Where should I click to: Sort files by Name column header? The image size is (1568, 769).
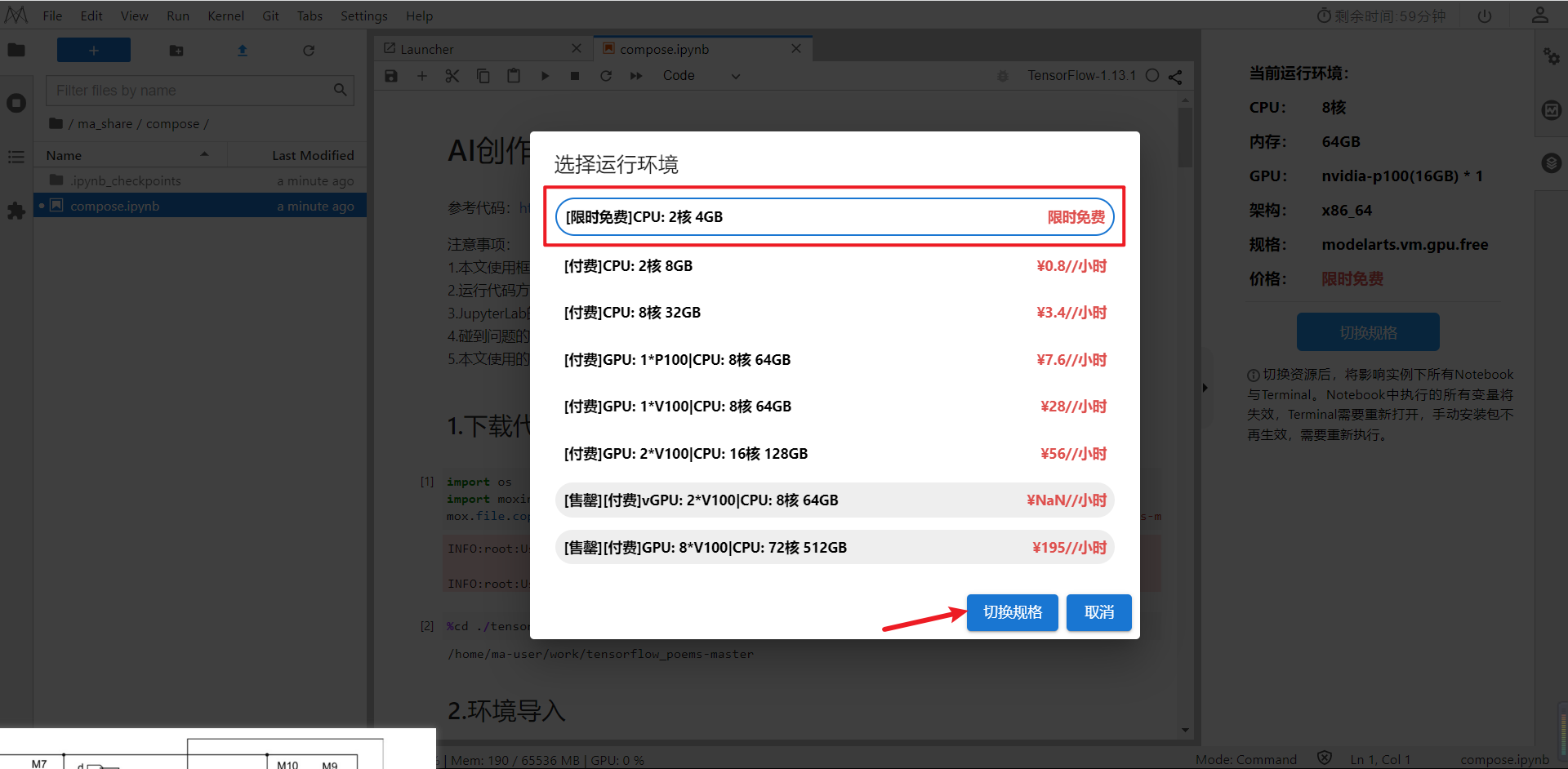coord(129,155)
